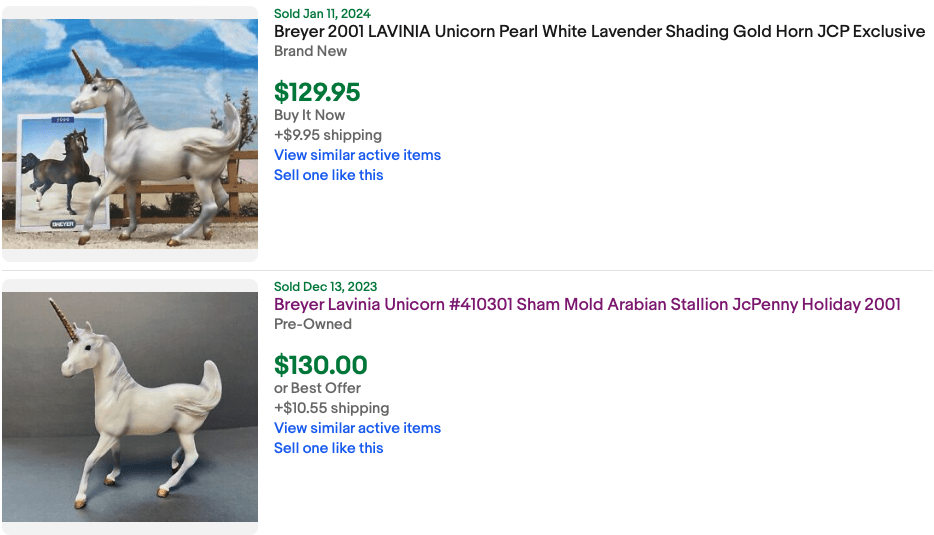Screen dimensions: 934x535
Task: Click View similar active items under $129.95 listing
Action: [357, 155]
